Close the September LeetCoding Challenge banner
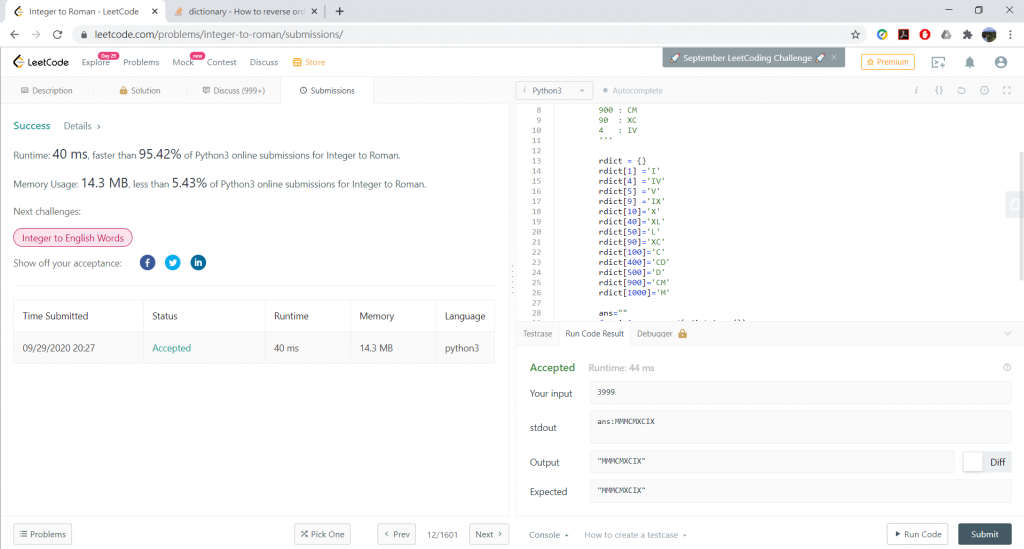1024x549 pixels. pyautogui.click(x=834, y=57)
